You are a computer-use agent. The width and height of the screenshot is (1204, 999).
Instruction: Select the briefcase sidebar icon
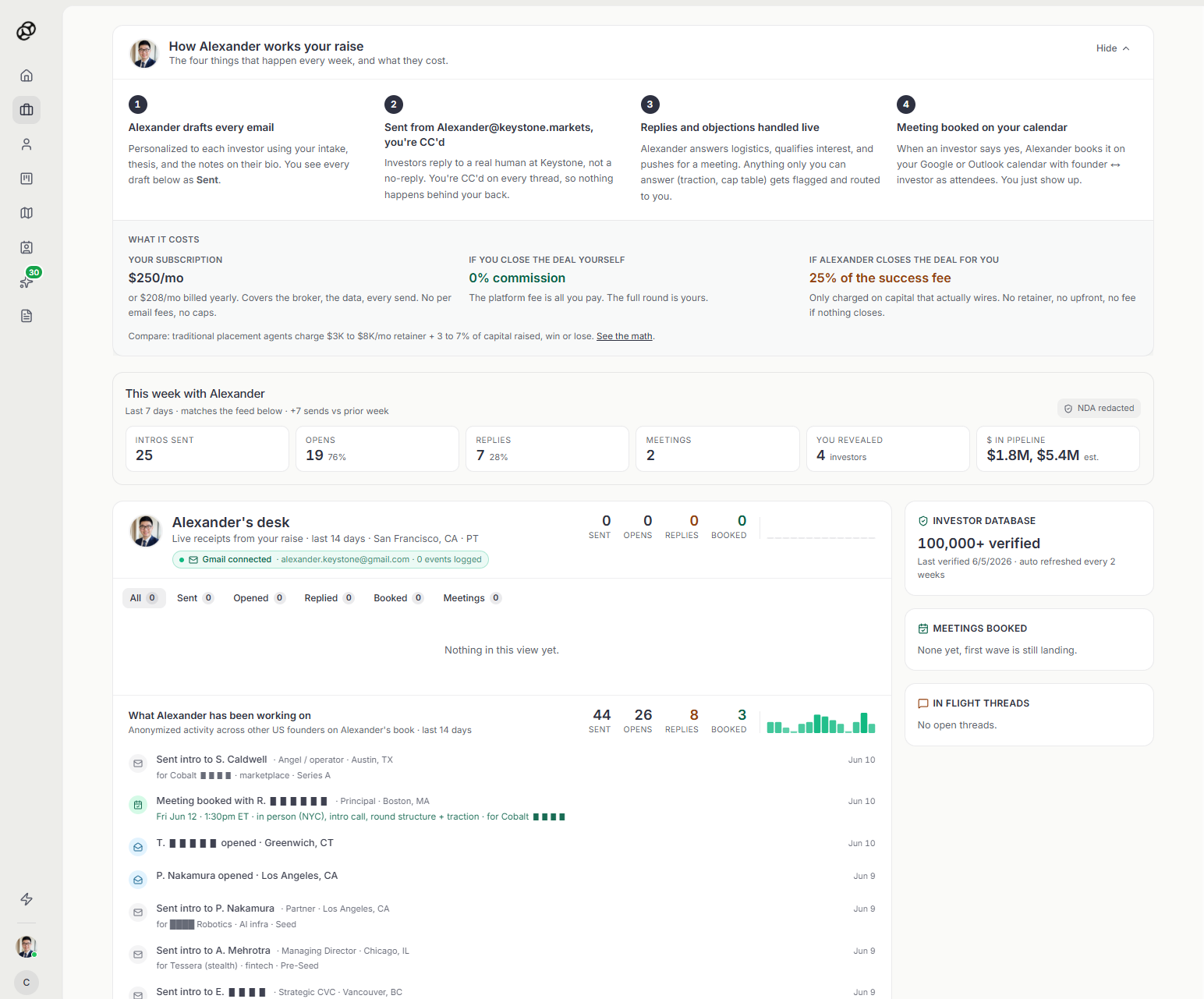click(27, 110)
